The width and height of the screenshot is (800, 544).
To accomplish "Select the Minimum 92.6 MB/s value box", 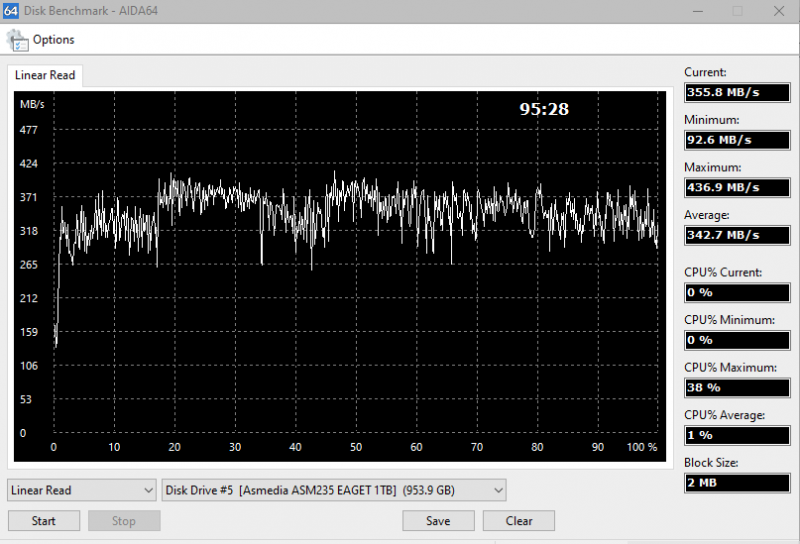I will pos(736,140).
